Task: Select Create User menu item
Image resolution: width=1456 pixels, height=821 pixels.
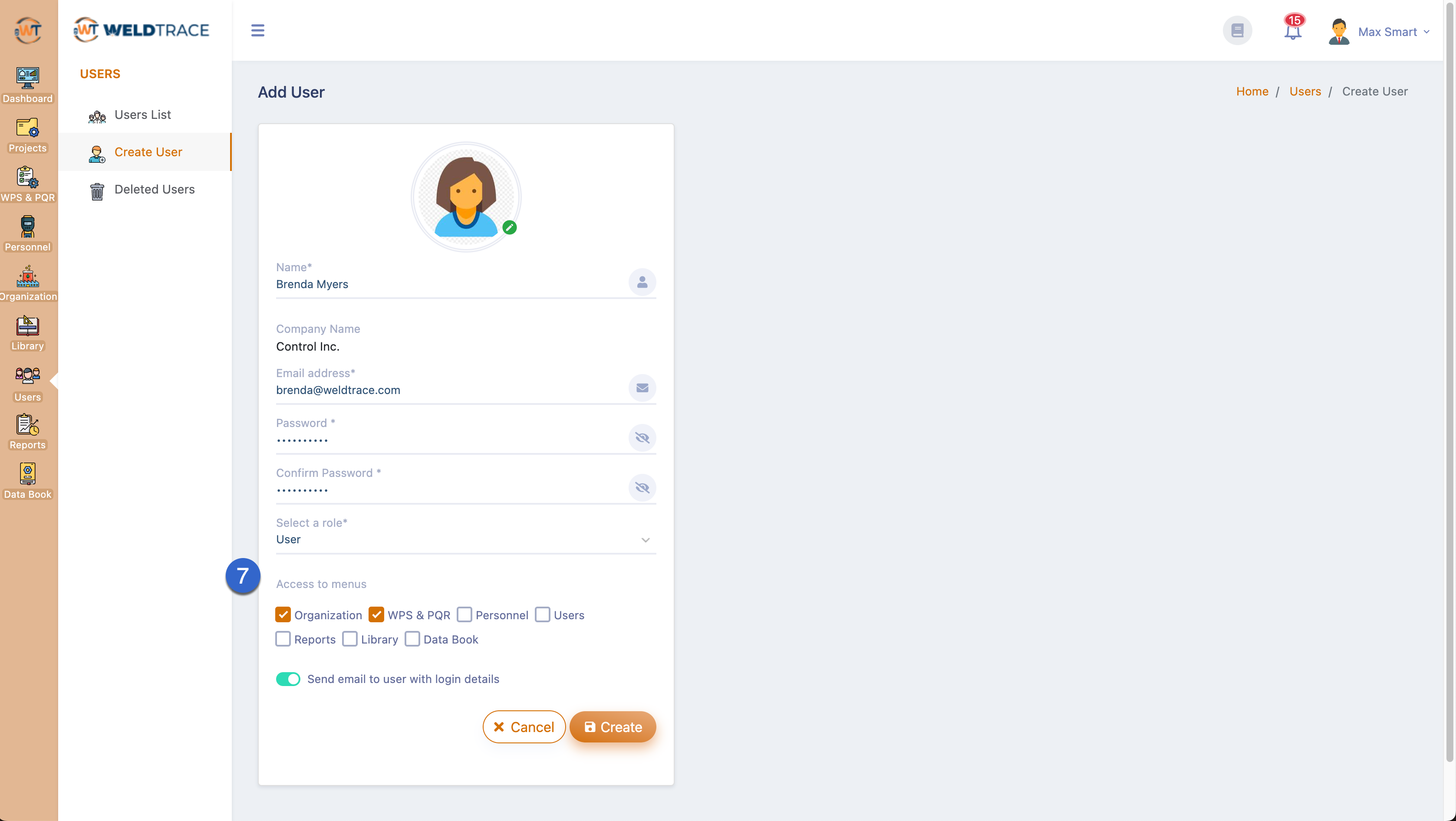Action: (145, 152)
